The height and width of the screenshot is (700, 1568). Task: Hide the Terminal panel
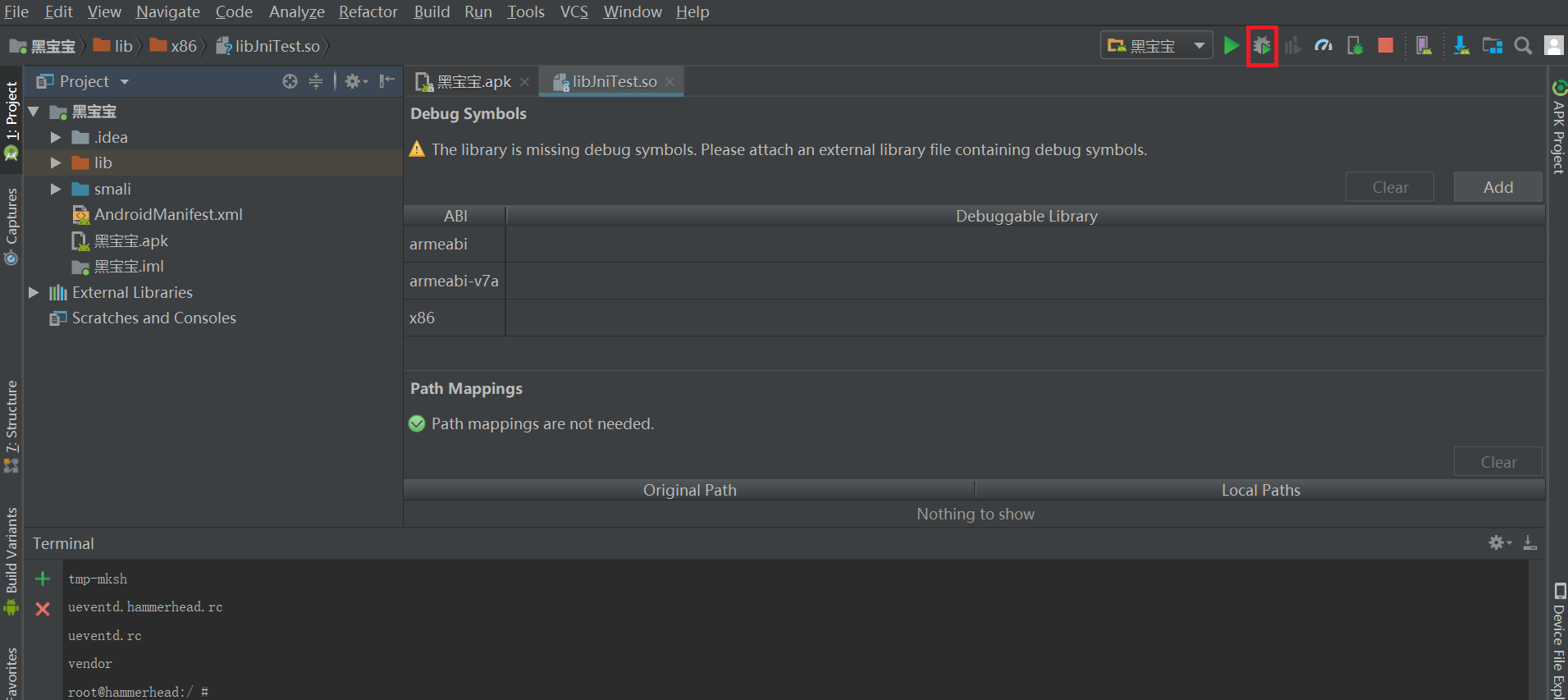(x=1529, y=542)
